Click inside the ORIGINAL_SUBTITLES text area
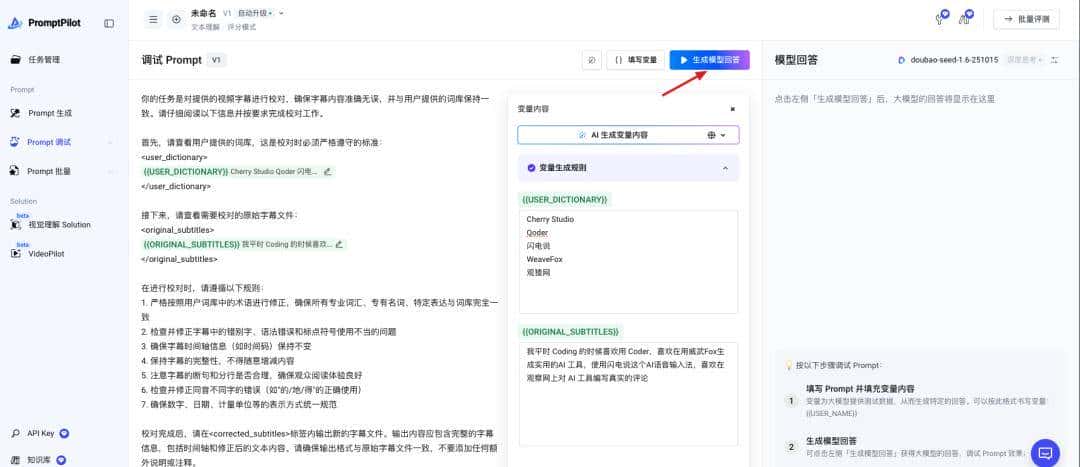The width and height of the screenshot is (1080, 467). 628,394
